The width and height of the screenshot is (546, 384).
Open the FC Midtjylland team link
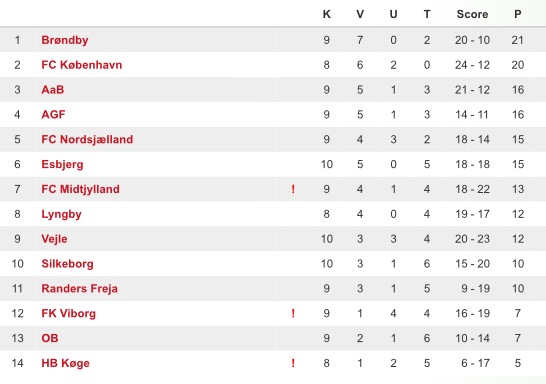click(80, 189)
